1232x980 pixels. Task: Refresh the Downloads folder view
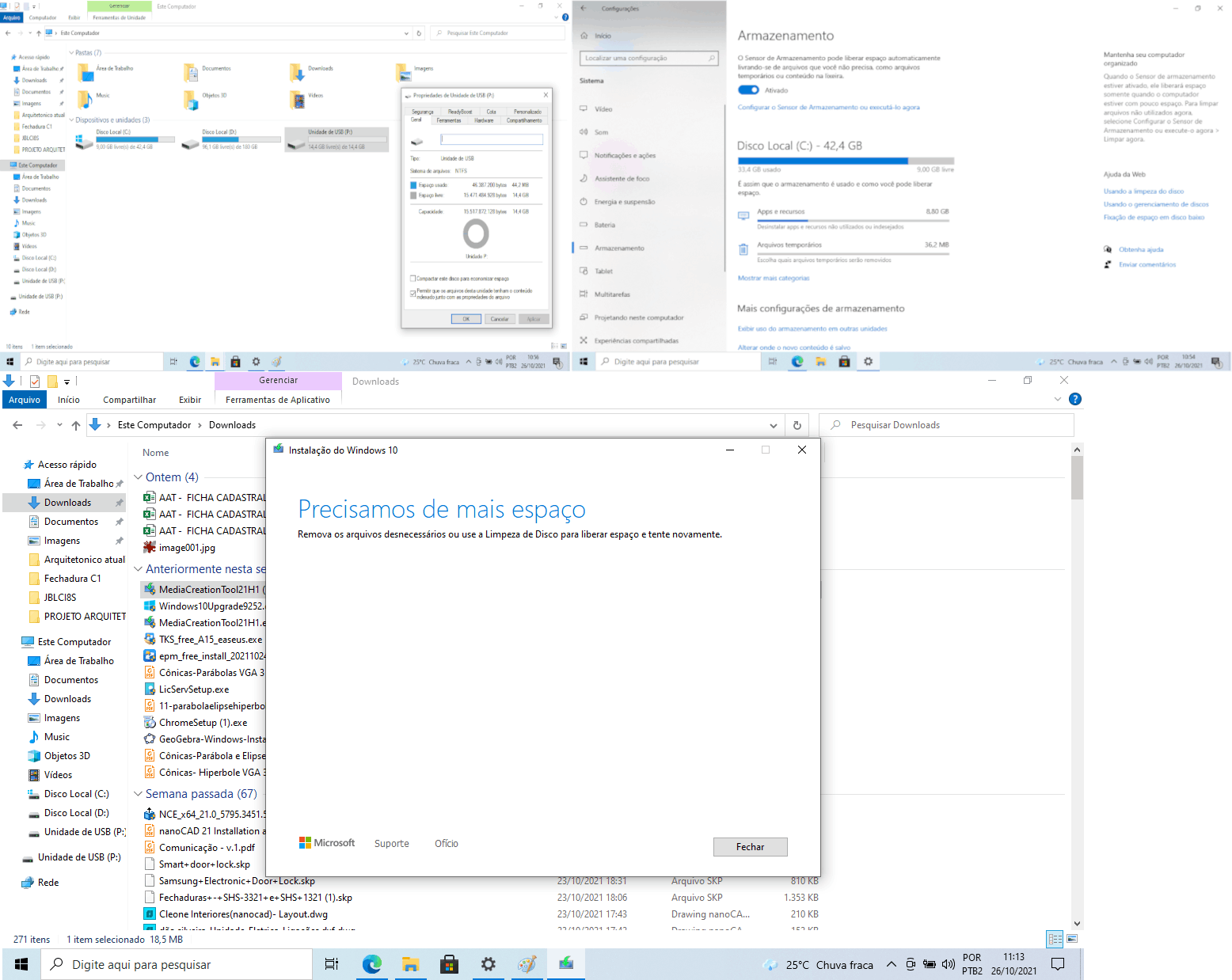pyautogui.click(x=797, y=425)
